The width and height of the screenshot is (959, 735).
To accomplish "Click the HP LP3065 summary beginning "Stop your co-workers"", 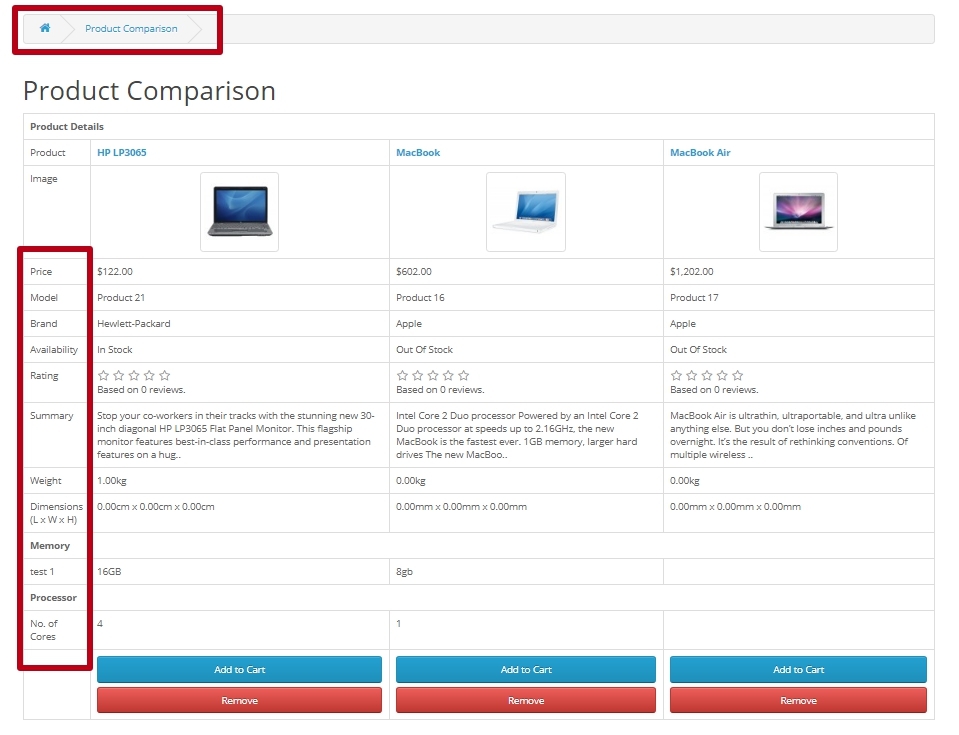I will [x=235, y=435].
